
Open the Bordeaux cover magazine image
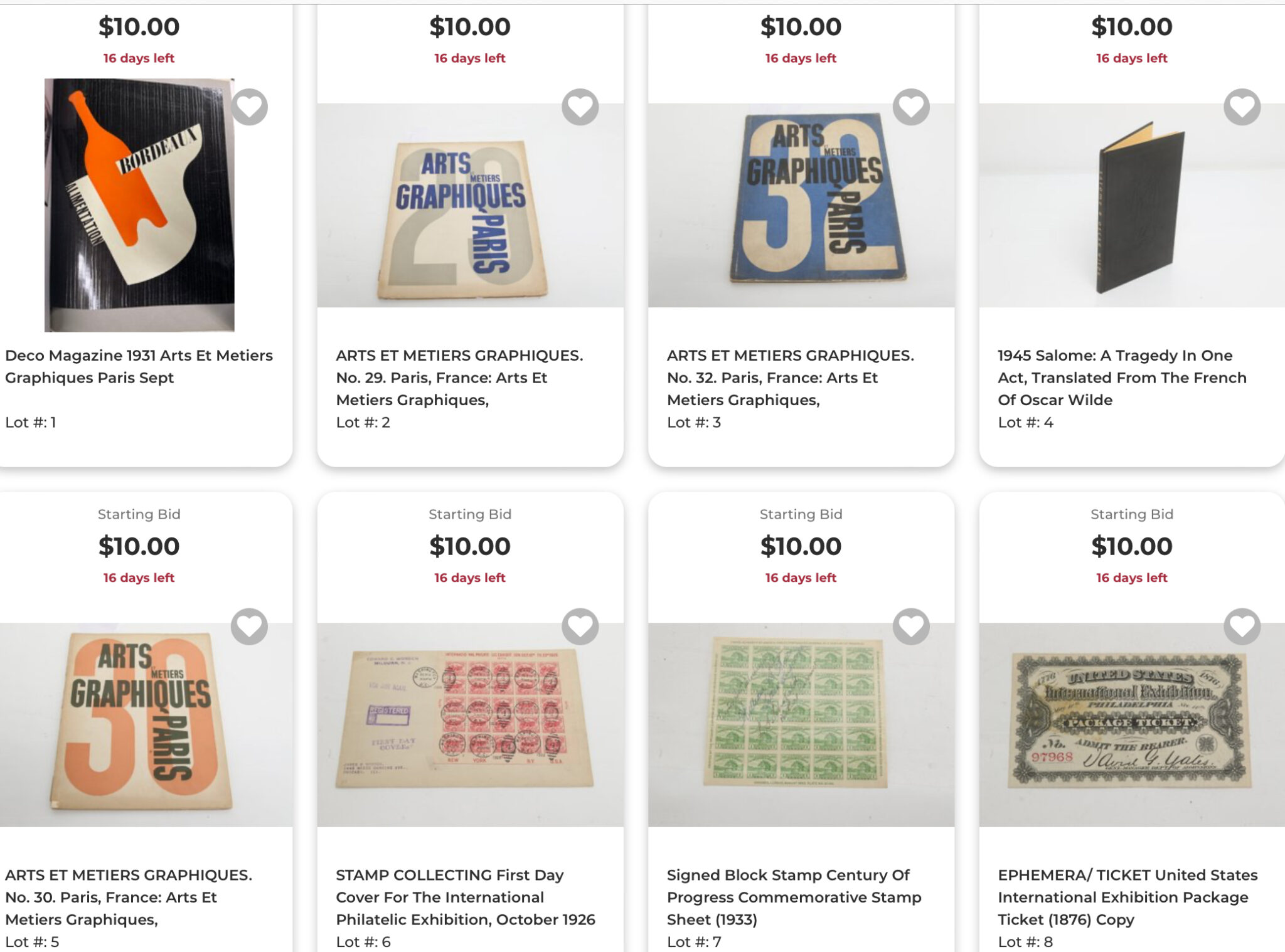pyautogui.click(x=139, y=205)
